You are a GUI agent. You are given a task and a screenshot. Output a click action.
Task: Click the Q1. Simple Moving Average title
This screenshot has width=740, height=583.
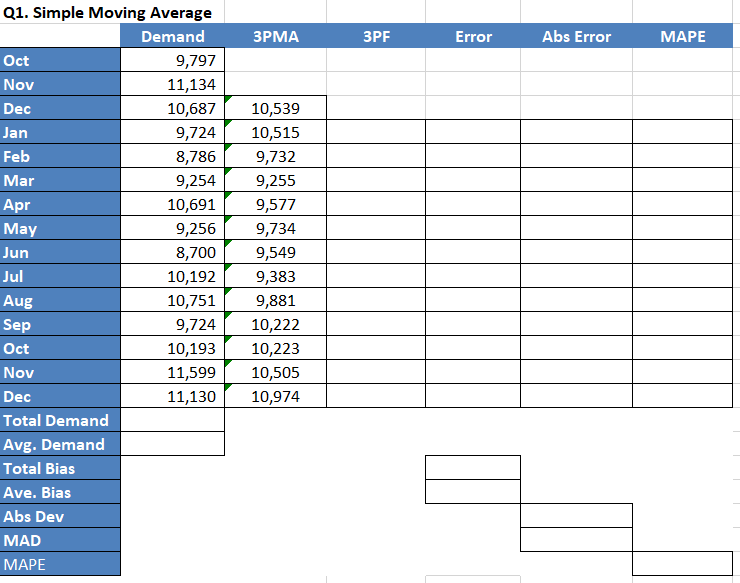click(x=107, y=12)
